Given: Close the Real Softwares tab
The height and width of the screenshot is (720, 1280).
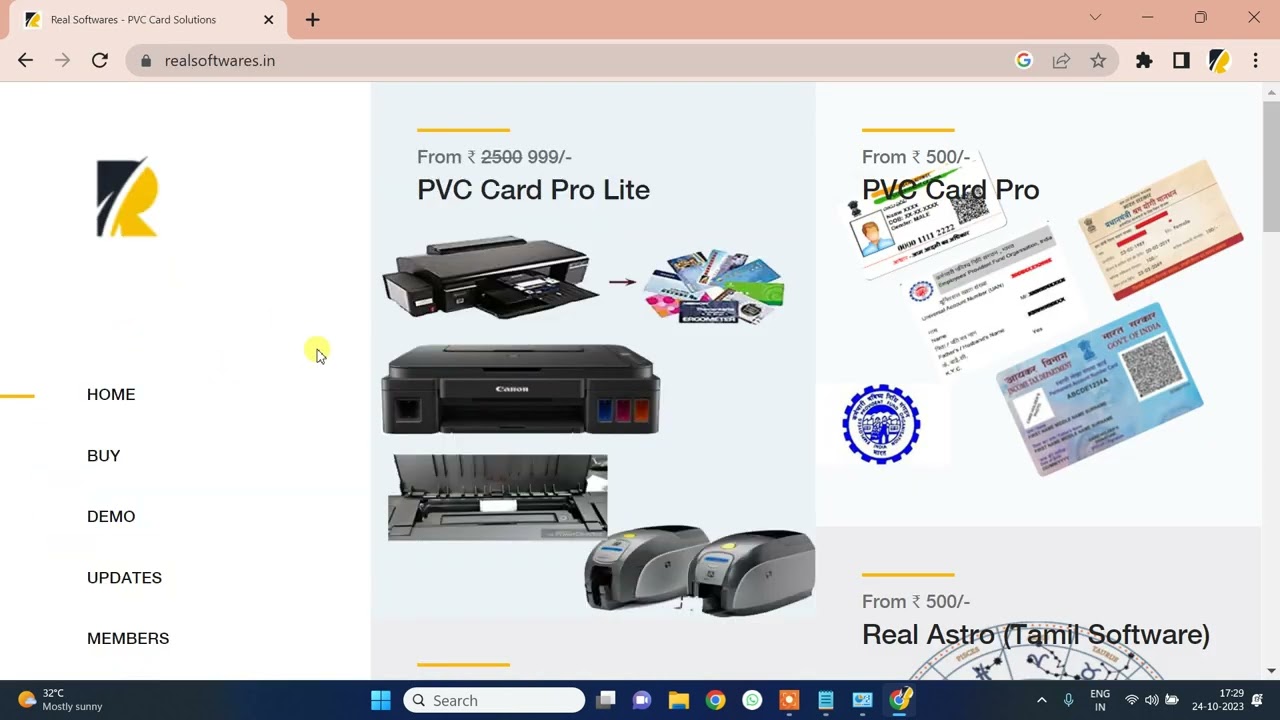Looking at the screenshot, I should pos(268,19).
